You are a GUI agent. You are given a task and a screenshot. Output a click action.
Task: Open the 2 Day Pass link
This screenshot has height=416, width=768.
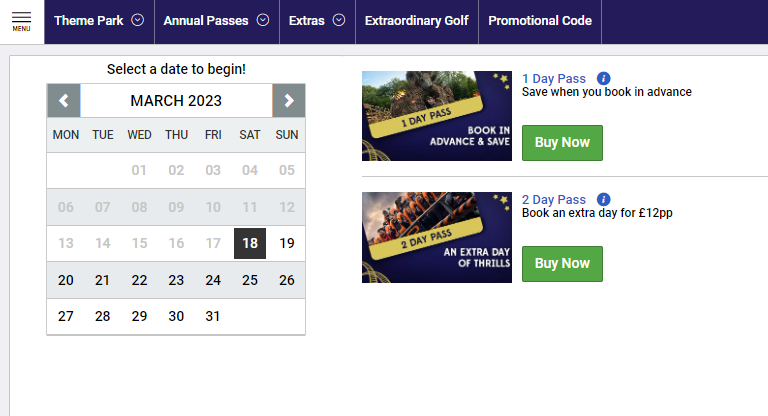coord(554,199)
